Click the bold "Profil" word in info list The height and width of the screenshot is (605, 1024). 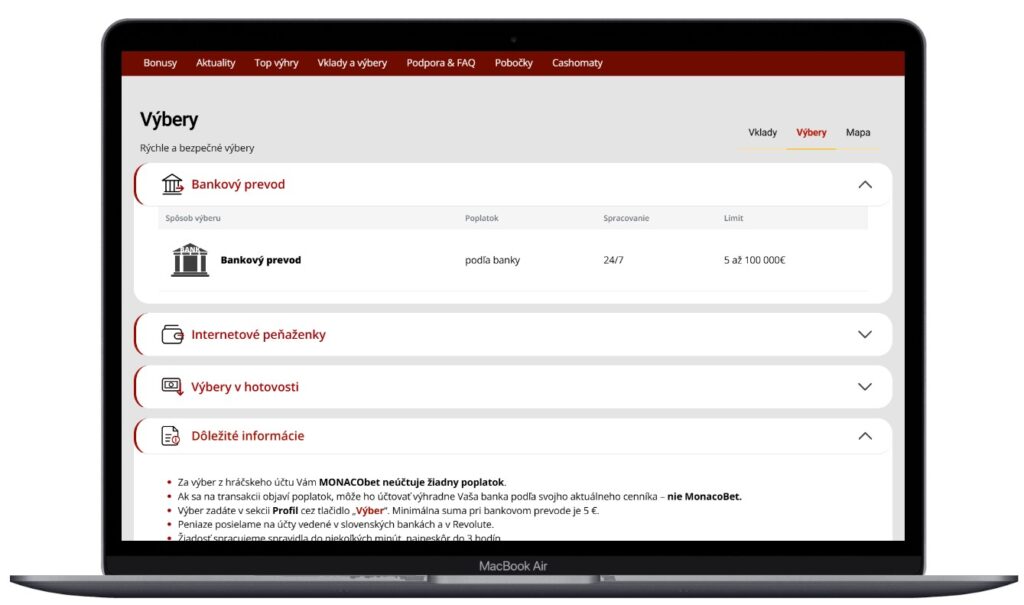pyautogui.click(x=285, y=510)
